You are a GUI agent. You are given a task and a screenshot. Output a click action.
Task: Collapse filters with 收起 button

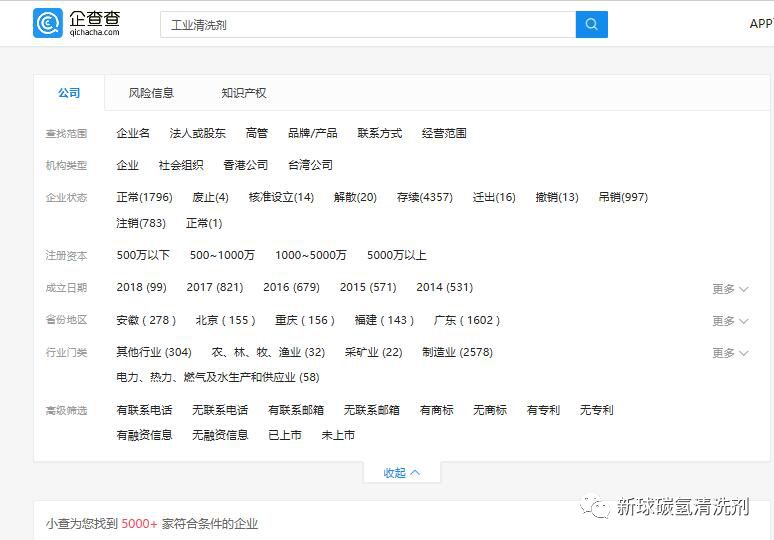point(401,473)
